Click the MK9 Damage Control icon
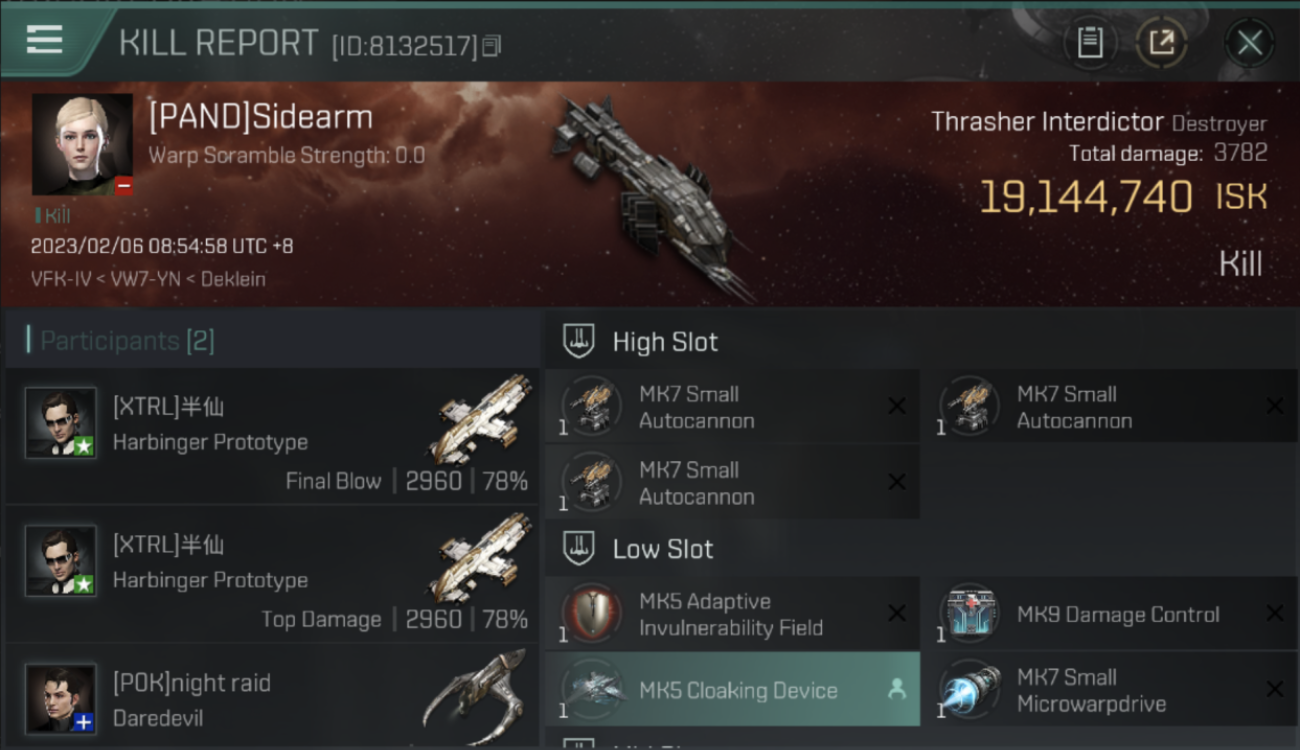 pos(970,614)
